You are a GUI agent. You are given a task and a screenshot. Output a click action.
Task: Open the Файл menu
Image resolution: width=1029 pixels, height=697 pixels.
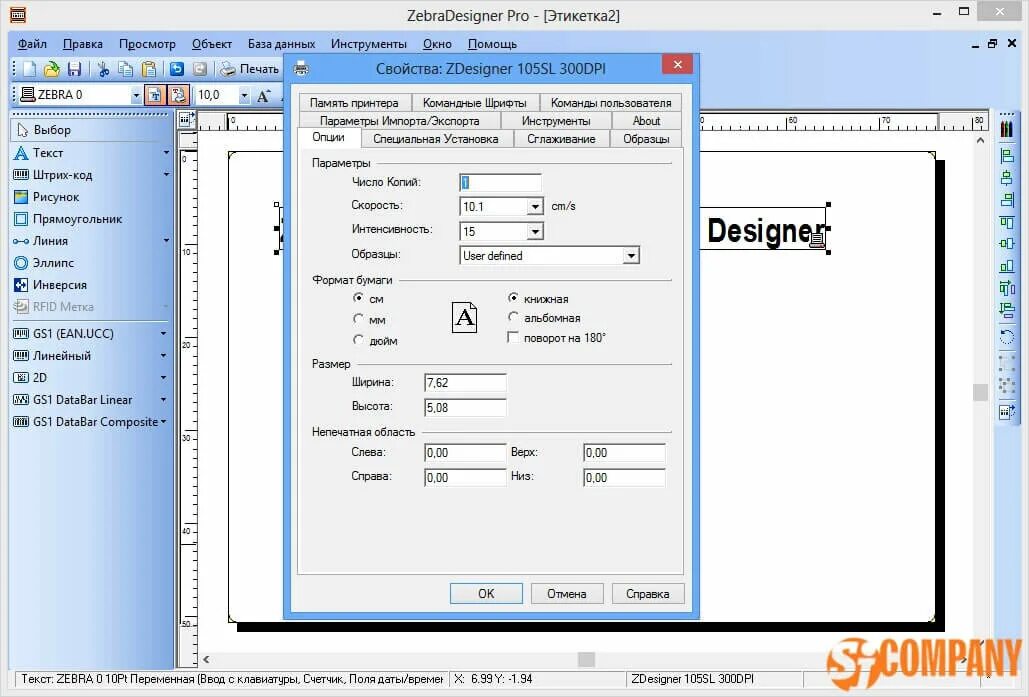pos(32,44)
